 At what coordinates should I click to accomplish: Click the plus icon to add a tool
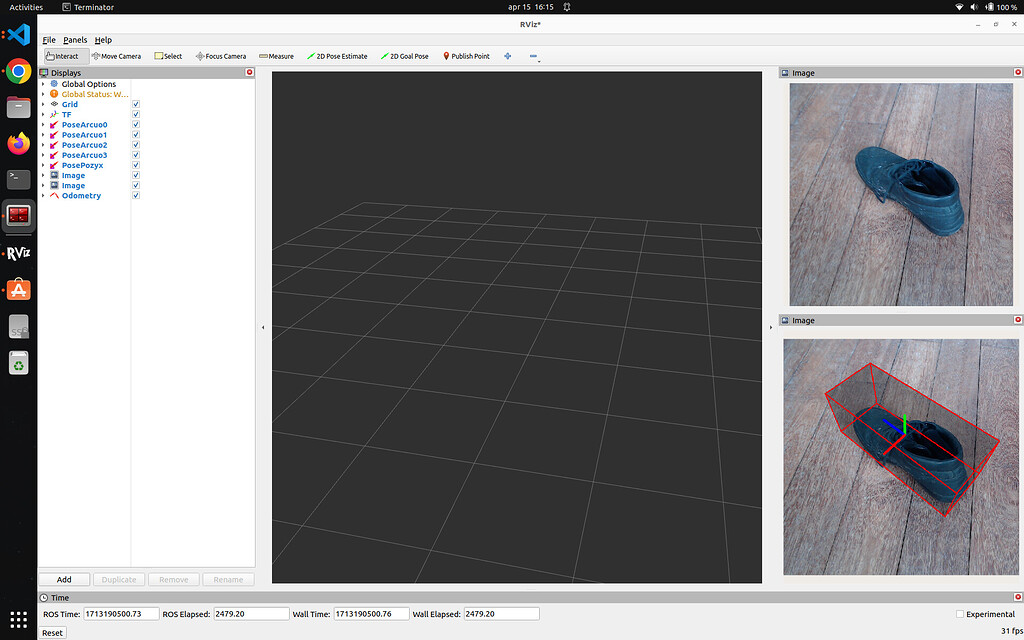507,56
